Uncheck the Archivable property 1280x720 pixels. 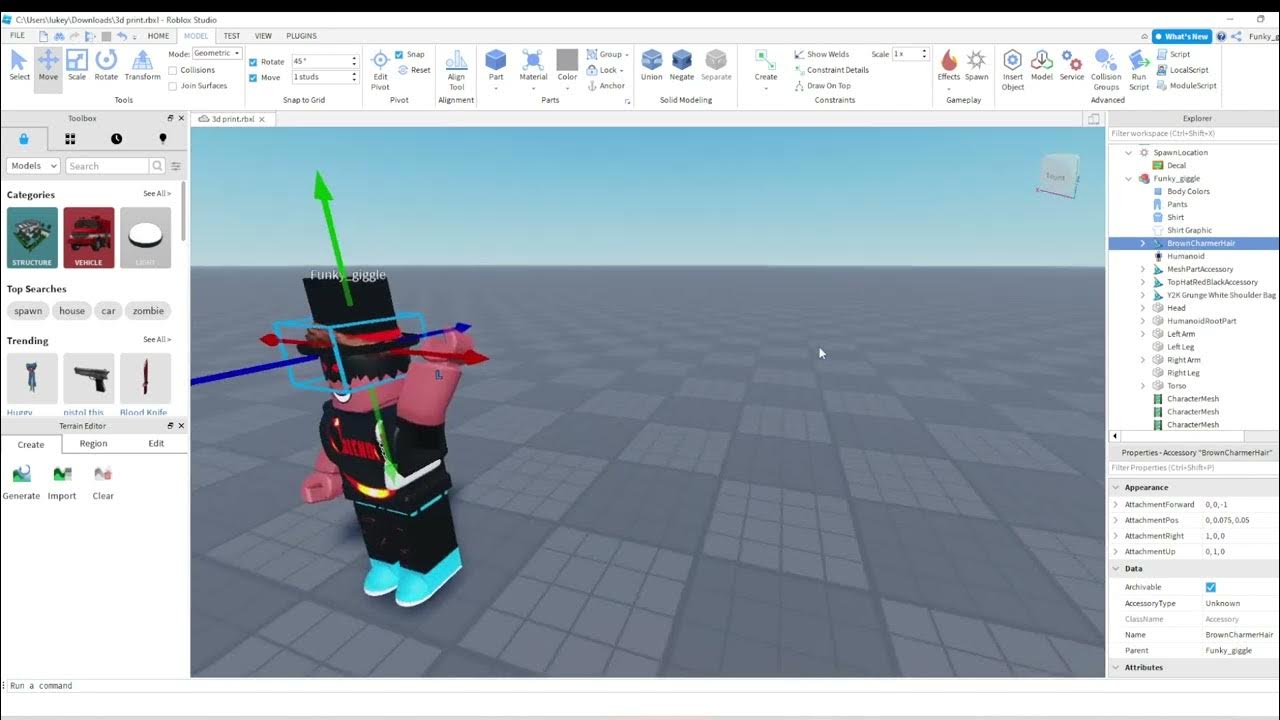click(x=1211, y=587)
